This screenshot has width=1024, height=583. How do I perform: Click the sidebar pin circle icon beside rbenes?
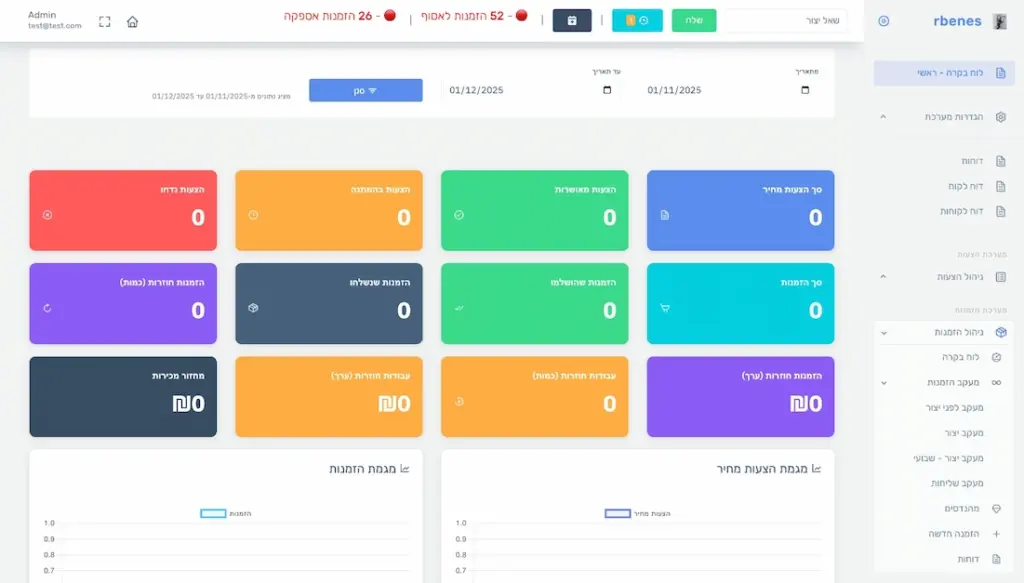pos(883,21)
